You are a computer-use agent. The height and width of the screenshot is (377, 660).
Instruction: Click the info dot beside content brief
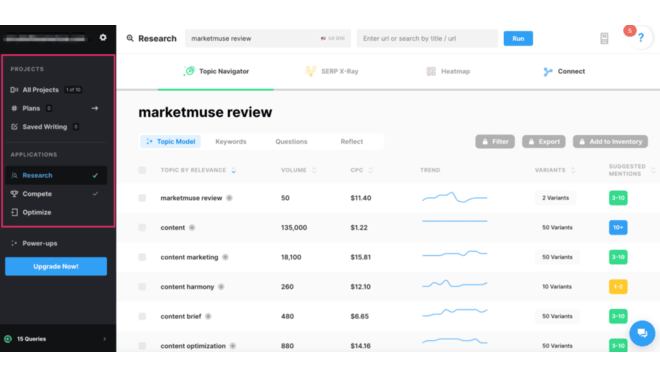[x=208, y=316]
